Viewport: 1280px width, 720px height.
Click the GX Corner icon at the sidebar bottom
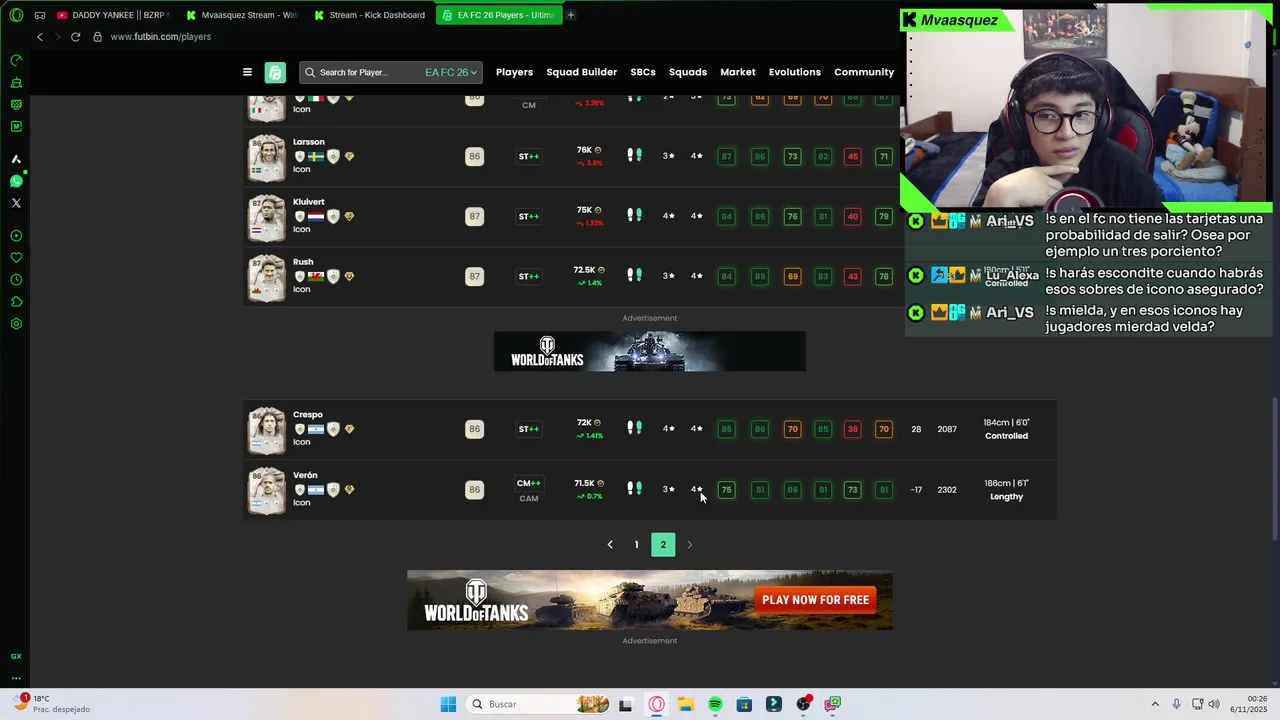point(16,656)
